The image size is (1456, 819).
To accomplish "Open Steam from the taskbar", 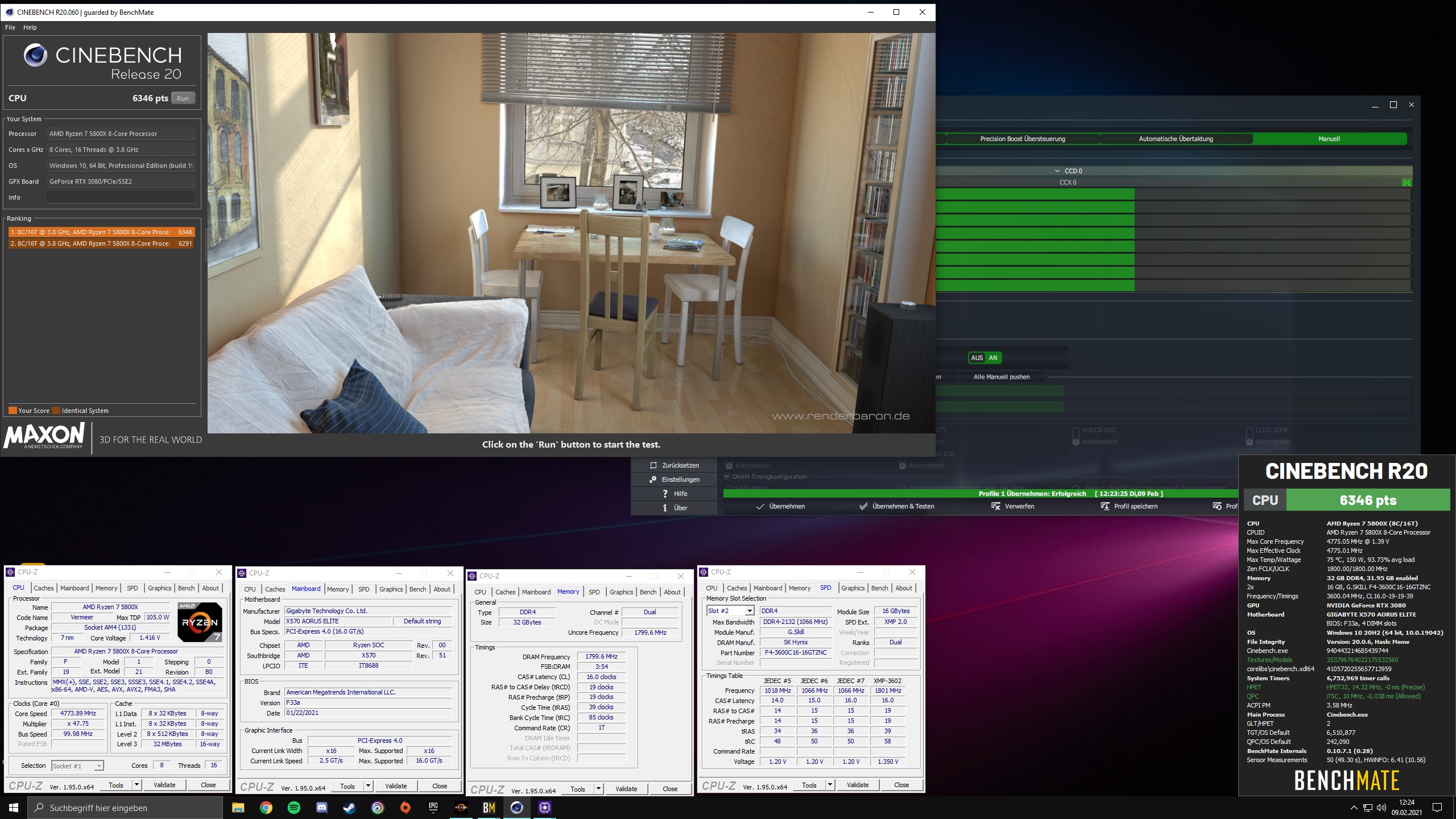I will [349, 808].
